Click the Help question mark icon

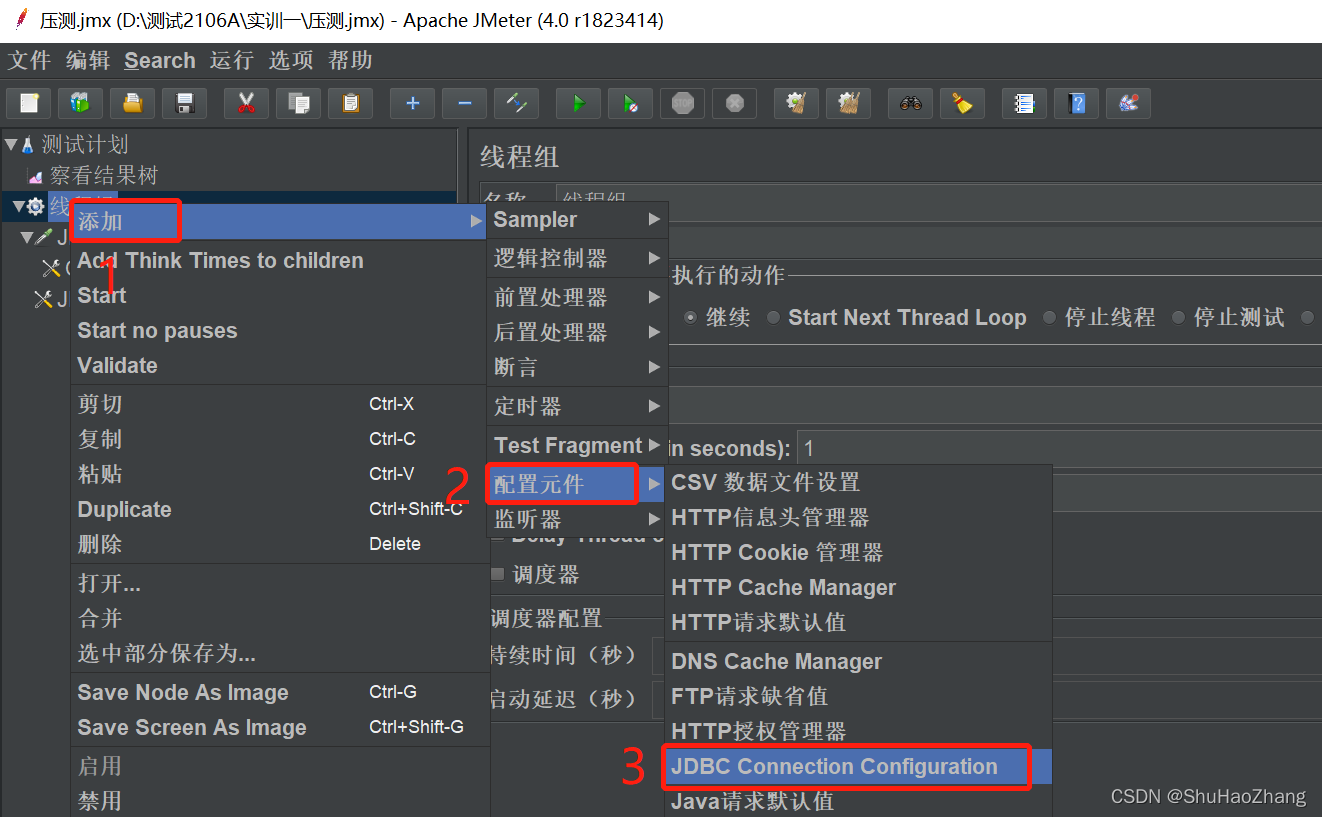1077,103
